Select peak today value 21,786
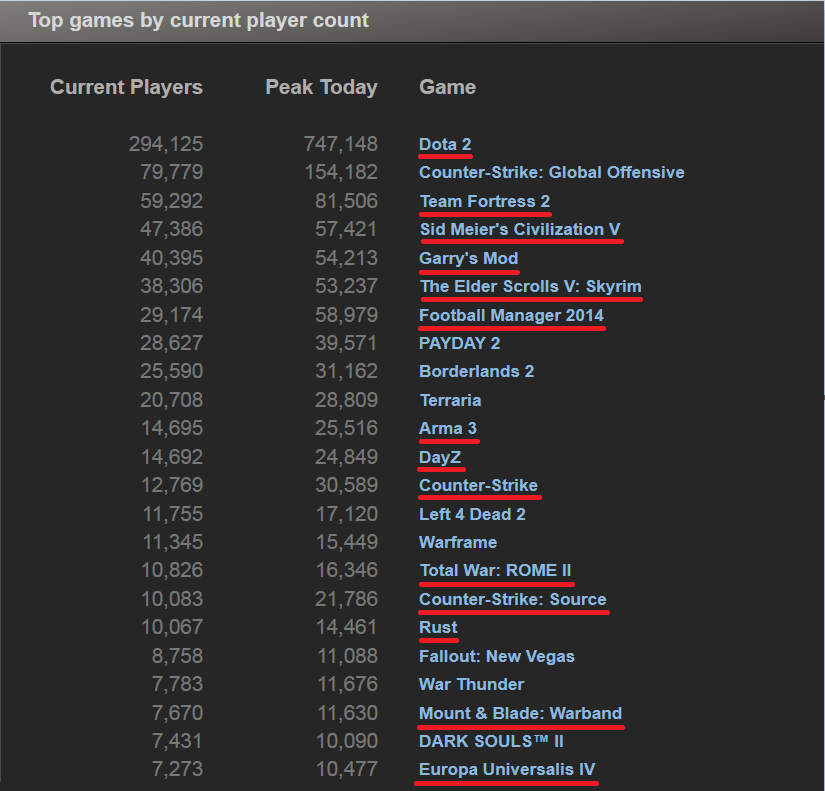825x791 pixels. pos(346,599)
